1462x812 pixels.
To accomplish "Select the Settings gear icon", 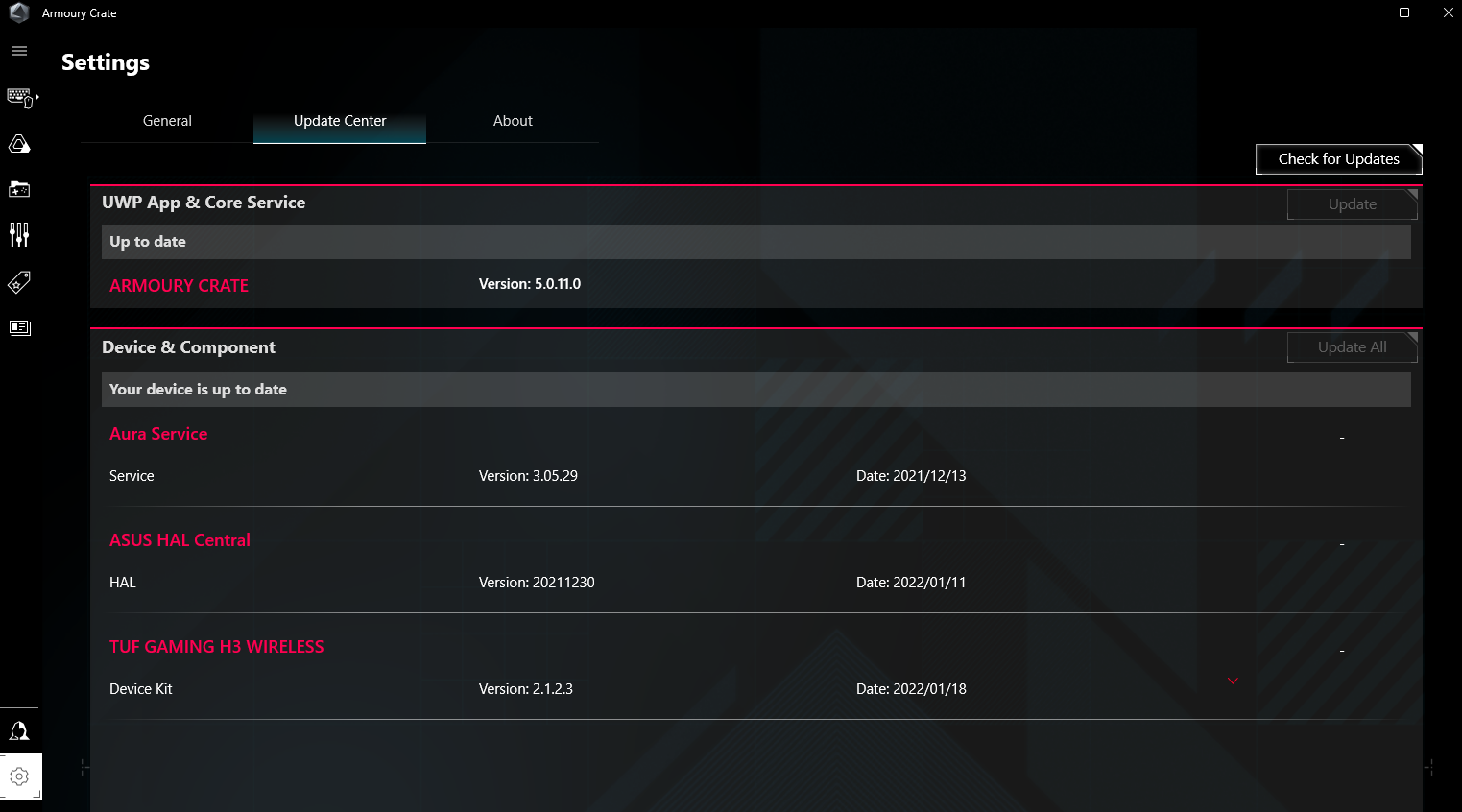I will (x=20, y=776).
